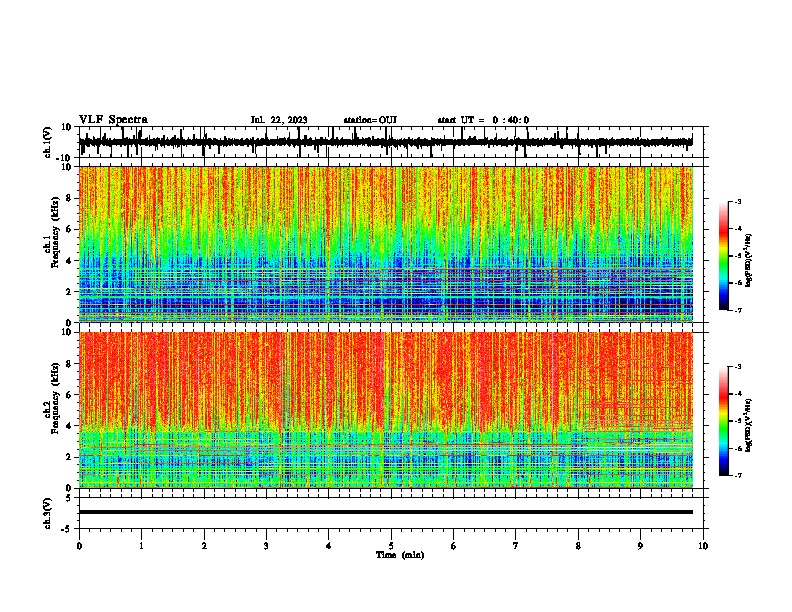This screenshot has height=612, width=792.
Task: Click the '-7' label on ch.1 colorbar
Action: [x=738, y=310]
